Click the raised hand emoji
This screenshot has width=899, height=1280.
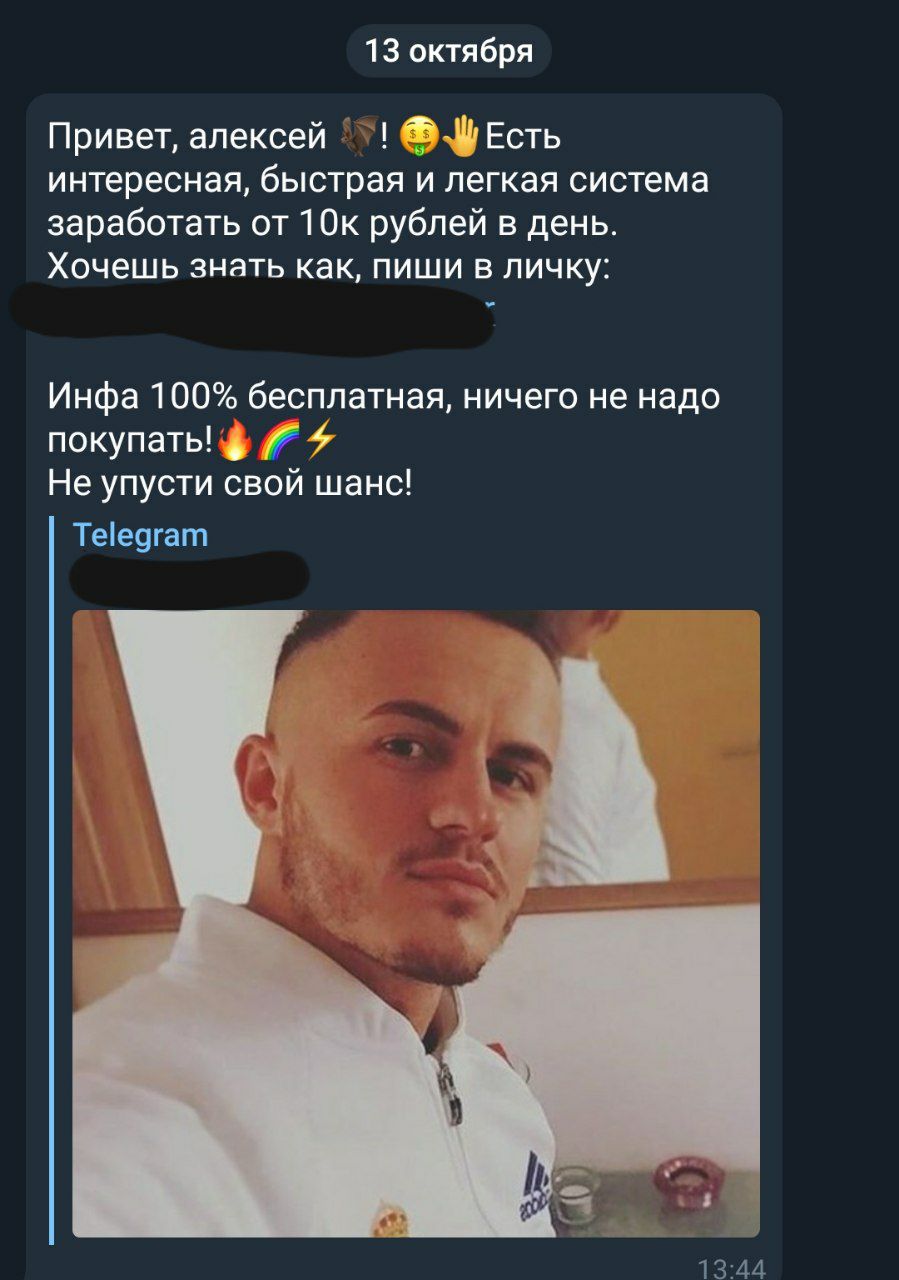461,136
